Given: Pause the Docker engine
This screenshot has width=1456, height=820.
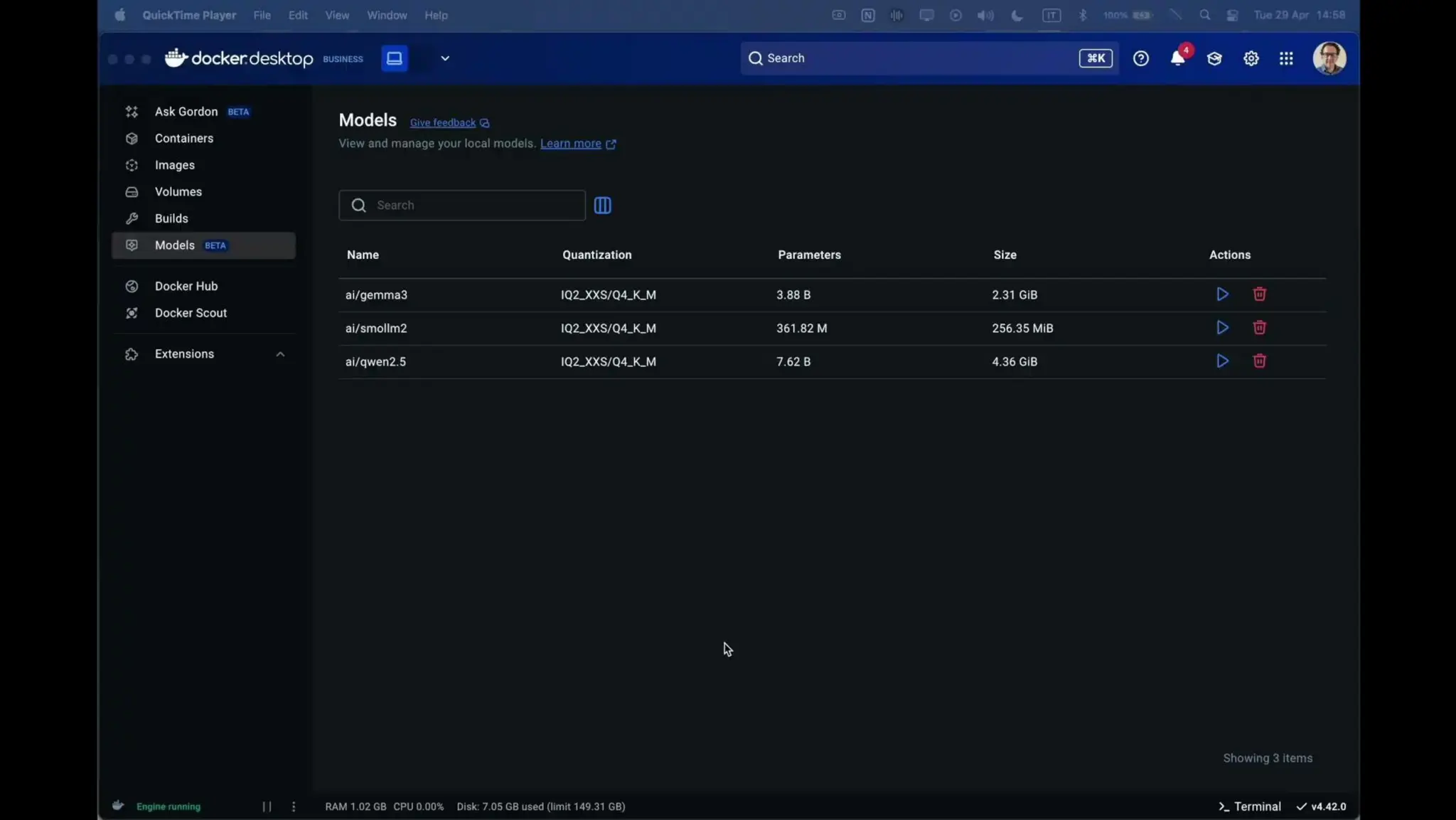Looking at the screenshot, I should pos(267,806).
